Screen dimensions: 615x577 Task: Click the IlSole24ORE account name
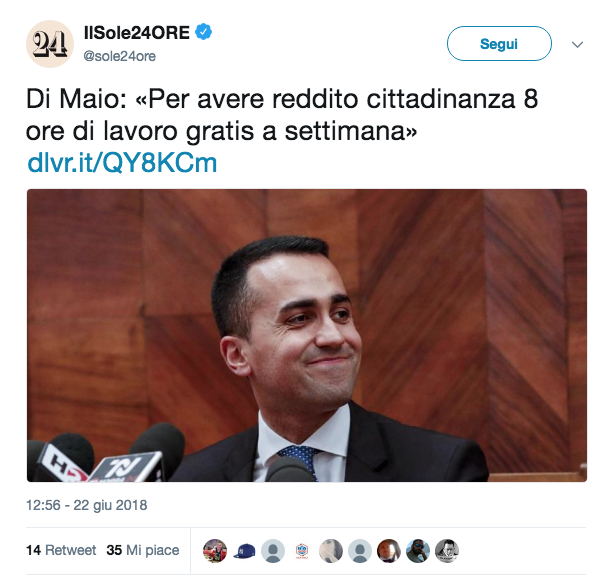coord(137,33)
